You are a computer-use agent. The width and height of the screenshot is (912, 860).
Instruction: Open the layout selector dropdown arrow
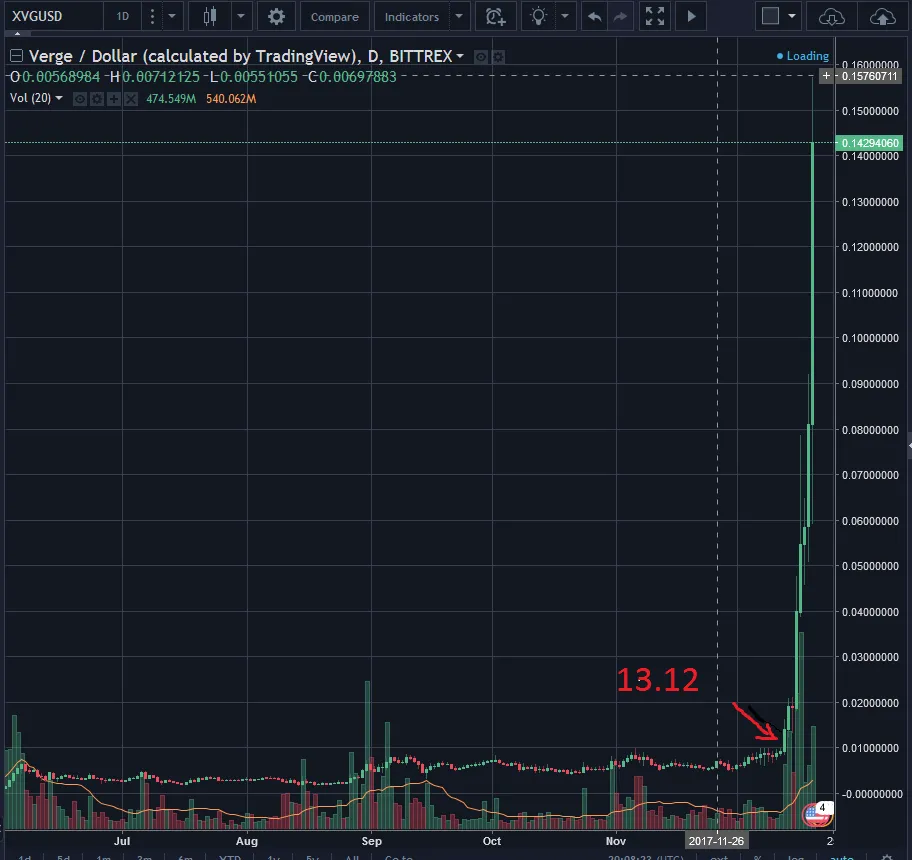coord(792,17)
